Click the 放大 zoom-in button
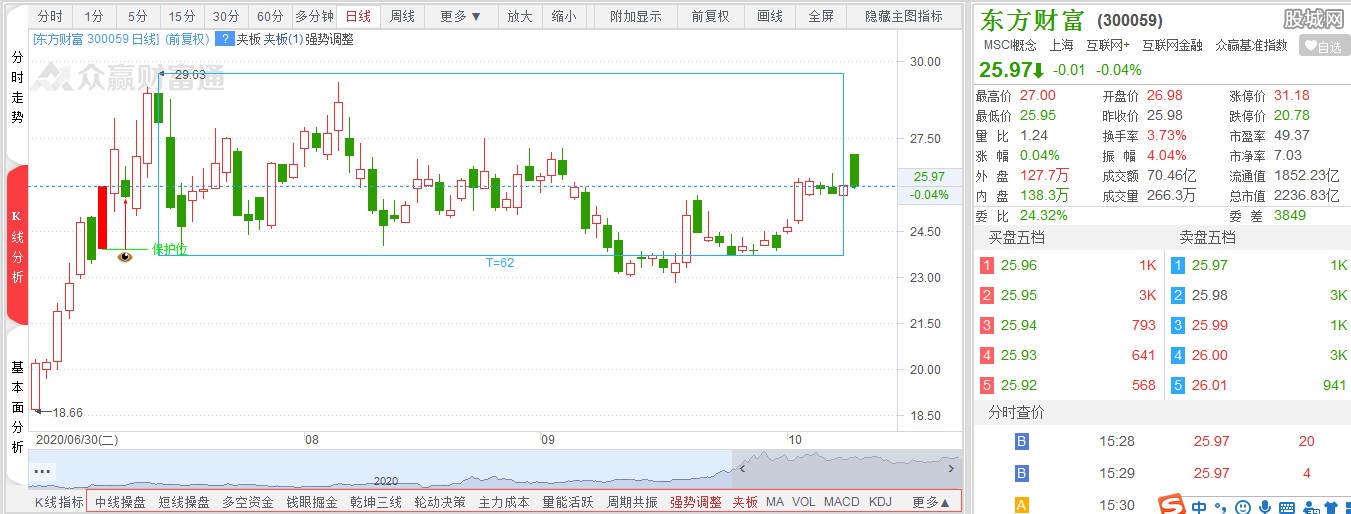Screen dimensions: 1351x514 [x=519, y=16]
